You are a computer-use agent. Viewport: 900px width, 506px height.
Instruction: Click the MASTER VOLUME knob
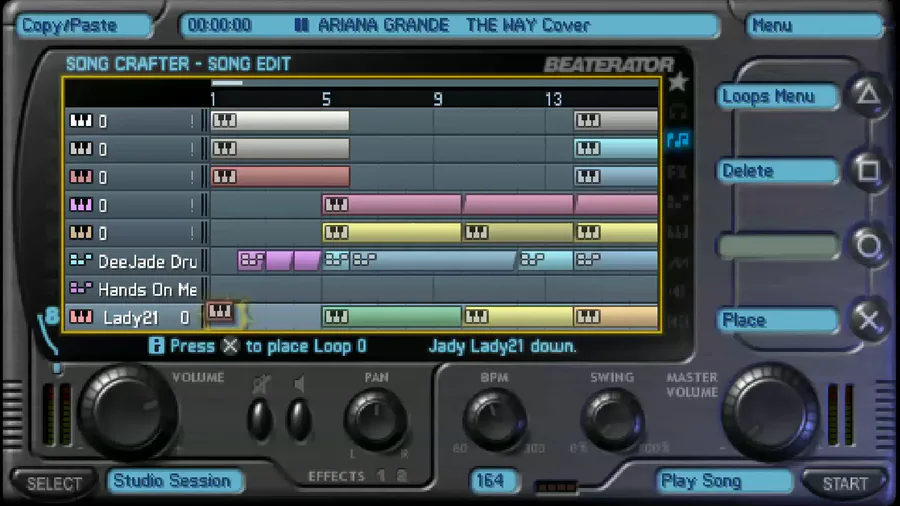tap(771, 410)
